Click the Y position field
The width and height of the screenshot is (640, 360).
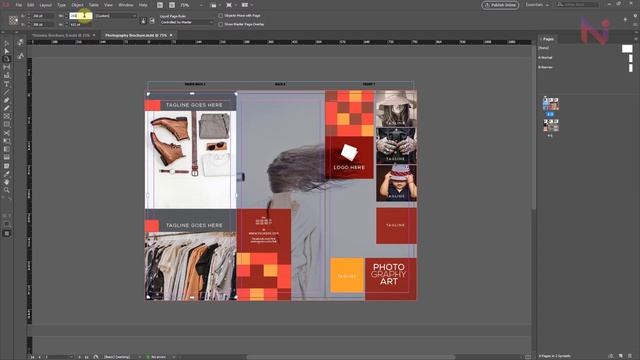pyautogui.click(x=43, y=24)
